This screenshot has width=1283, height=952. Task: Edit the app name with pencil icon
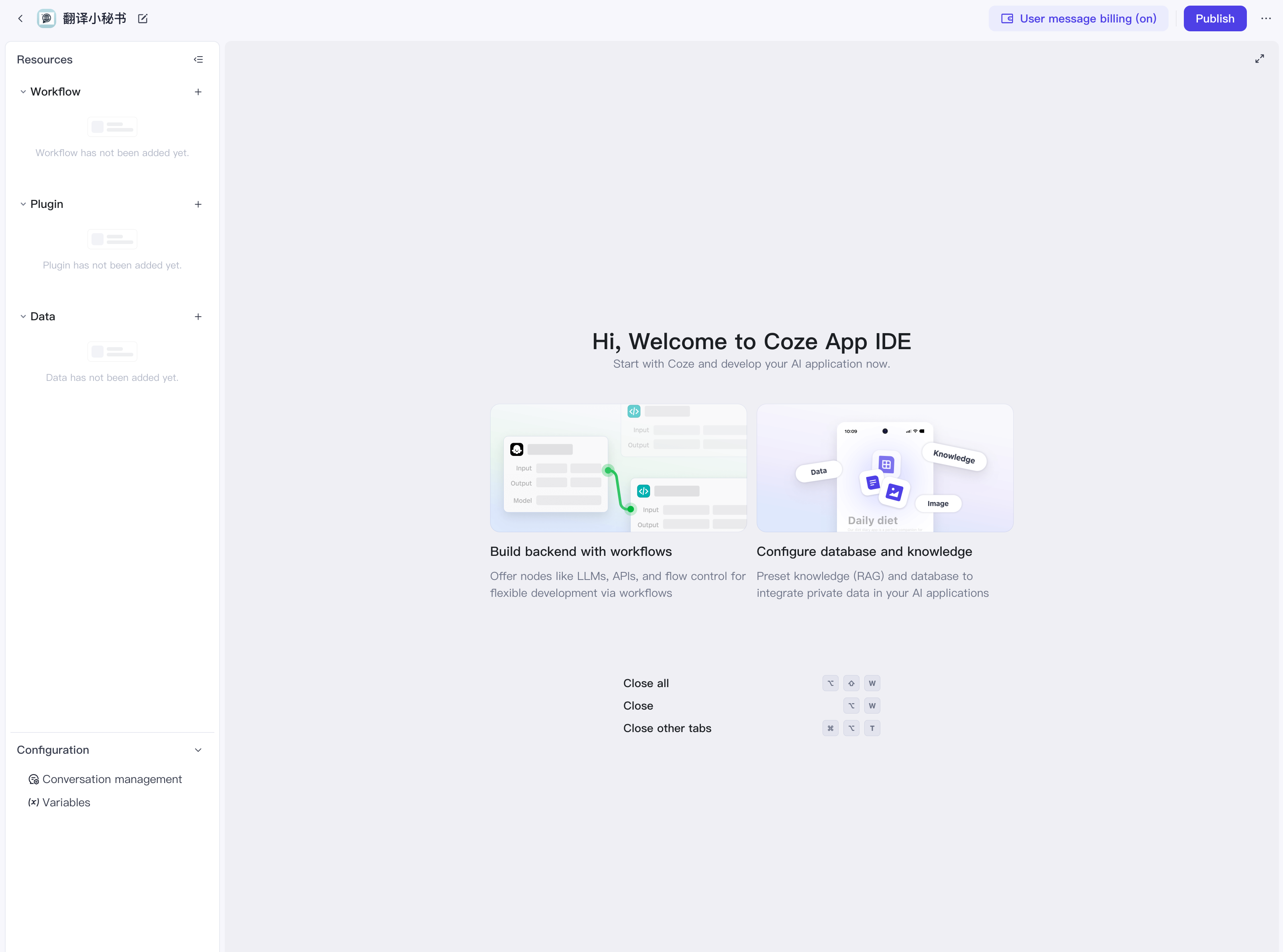[143, 18]
